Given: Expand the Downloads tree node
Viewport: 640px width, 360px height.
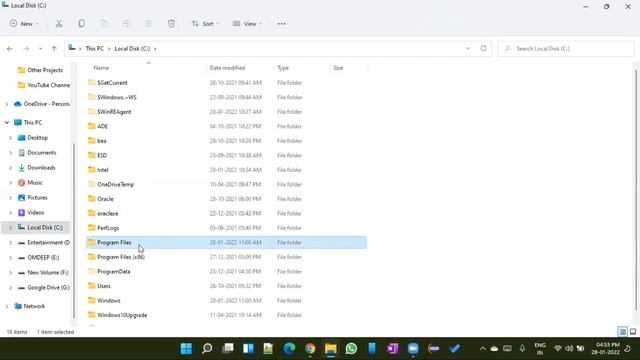Looking at the screenshot, I should coord(11,168).
